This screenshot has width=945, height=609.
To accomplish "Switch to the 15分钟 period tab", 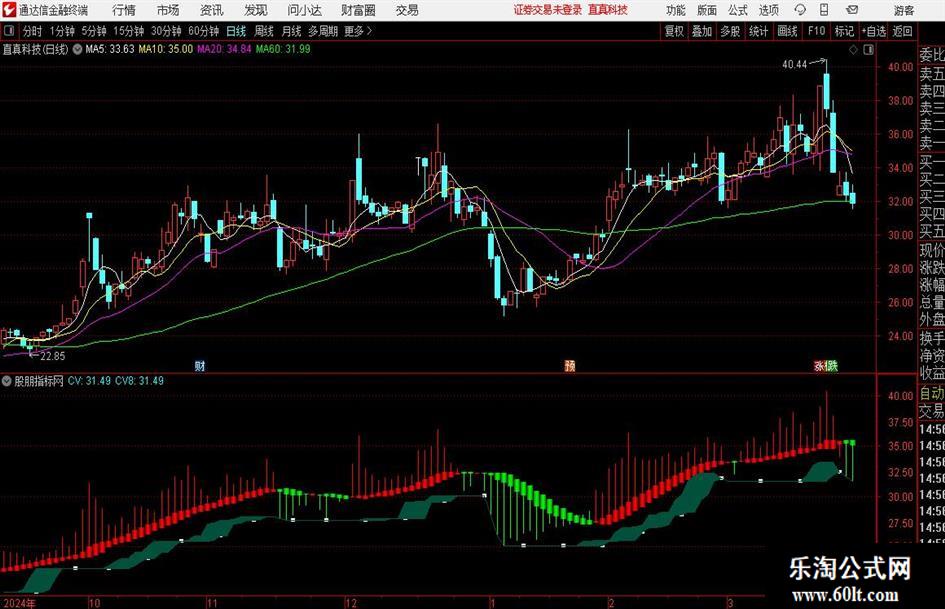I will (x=128, y=31).
